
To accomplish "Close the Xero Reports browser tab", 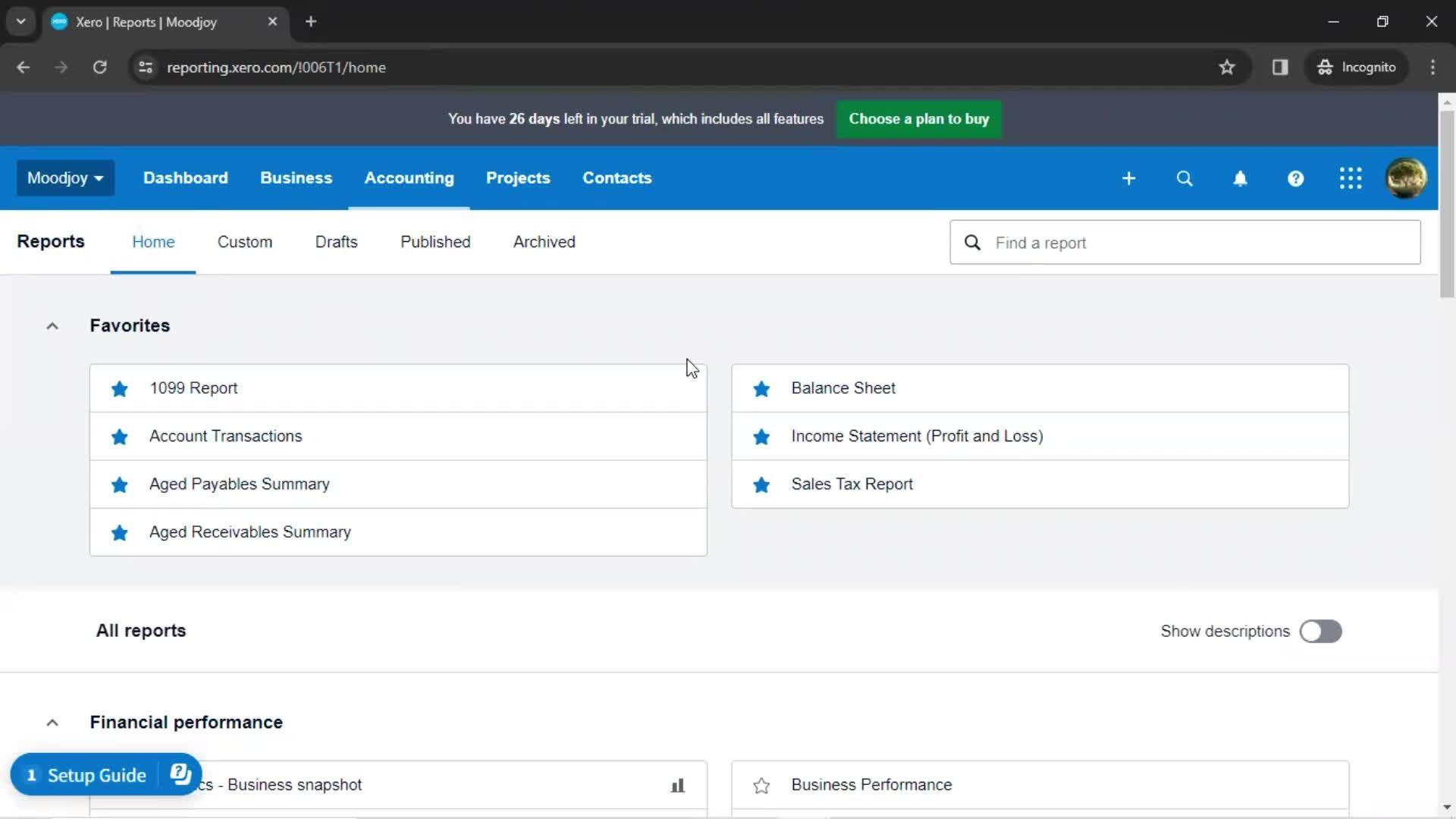I will coord(272,22).
